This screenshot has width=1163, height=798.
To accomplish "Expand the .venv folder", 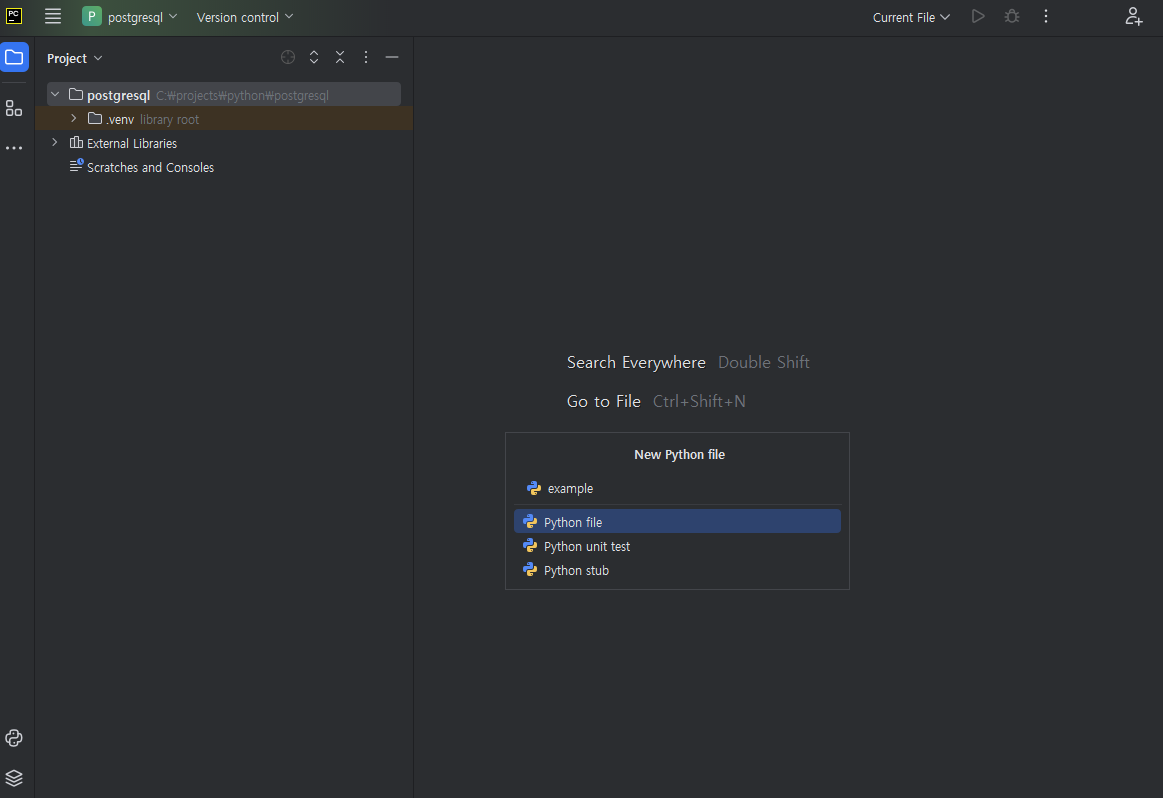I will point(73,118).
